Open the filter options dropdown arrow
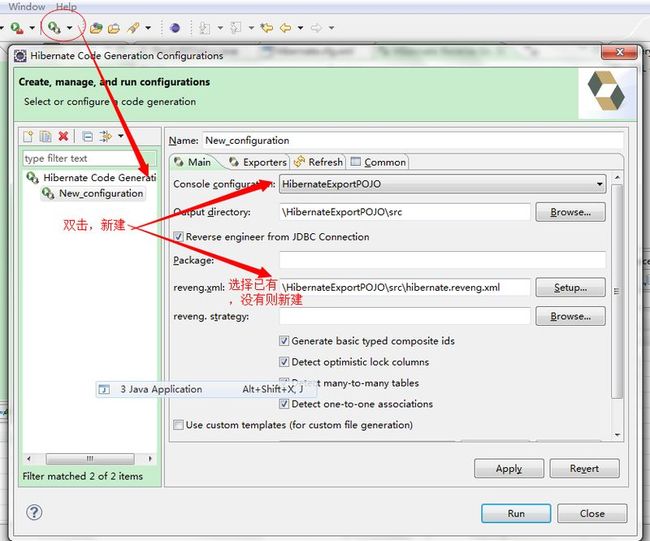 [x=121, y=136]
